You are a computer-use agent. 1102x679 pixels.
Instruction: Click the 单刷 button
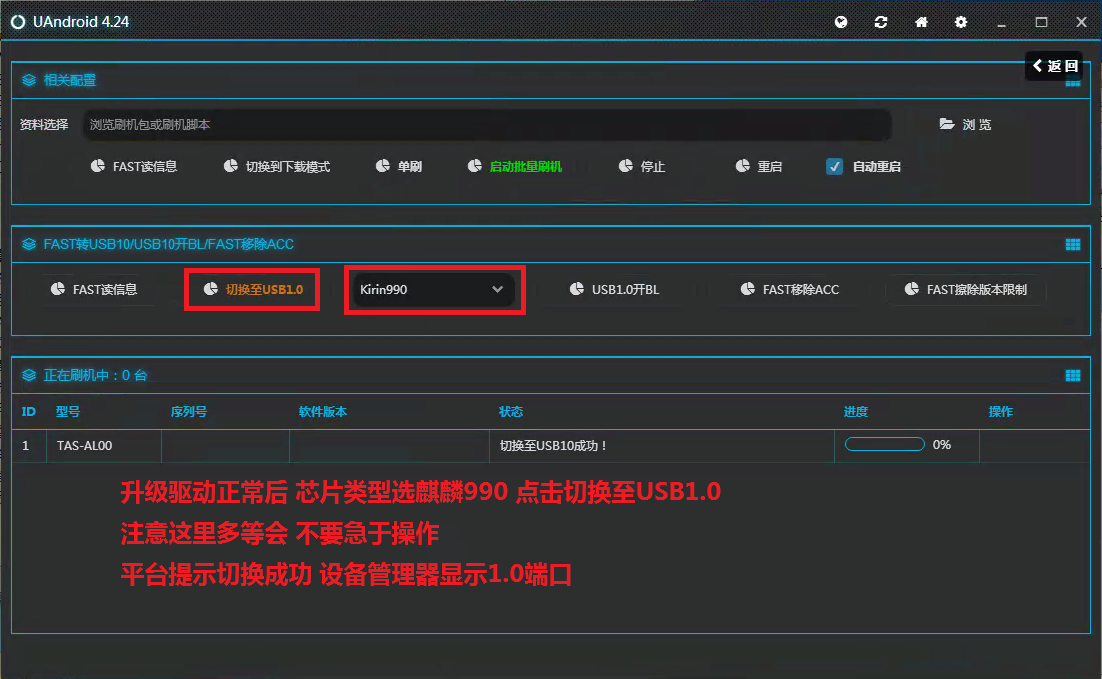click(x=398, y=167)
